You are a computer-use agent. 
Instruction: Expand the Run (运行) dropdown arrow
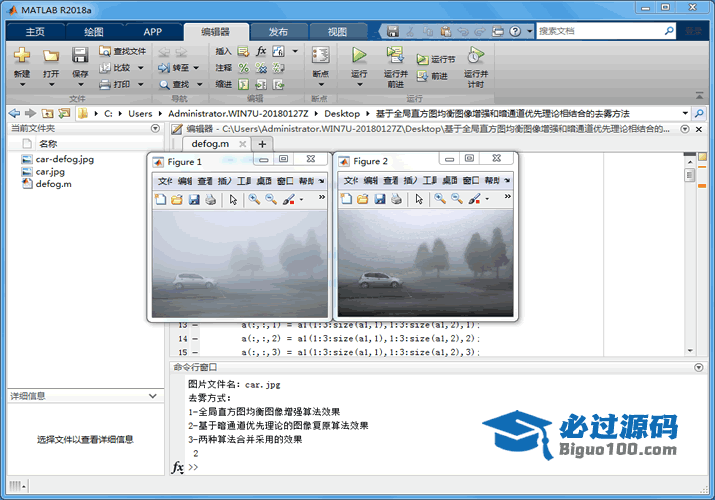tap(359, 84)
